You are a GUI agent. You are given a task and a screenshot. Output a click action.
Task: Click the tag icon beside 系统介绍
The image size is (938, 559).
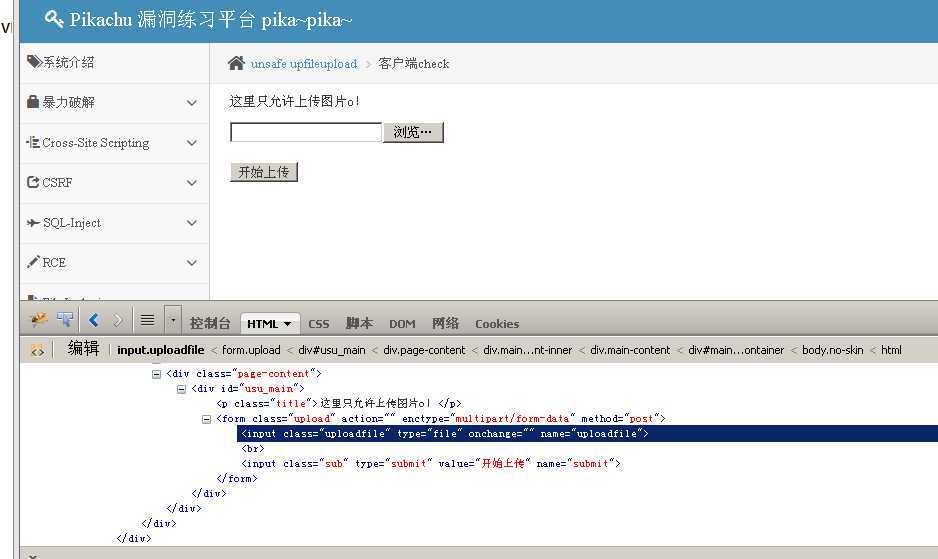(x=34, y=61)
